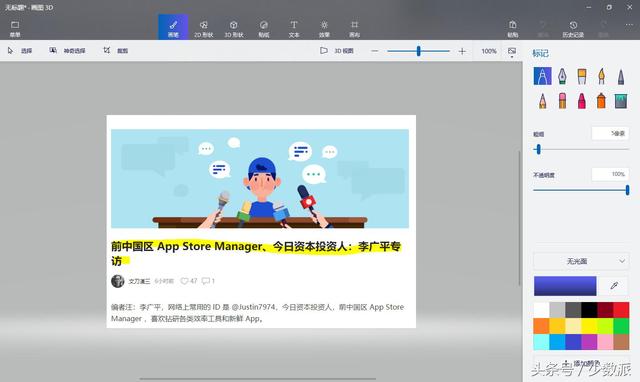Image resolution: width=640 pixels, height=382 pixels.
Task: Click the zoom out minus button
Action: click(x=375, y=51)
